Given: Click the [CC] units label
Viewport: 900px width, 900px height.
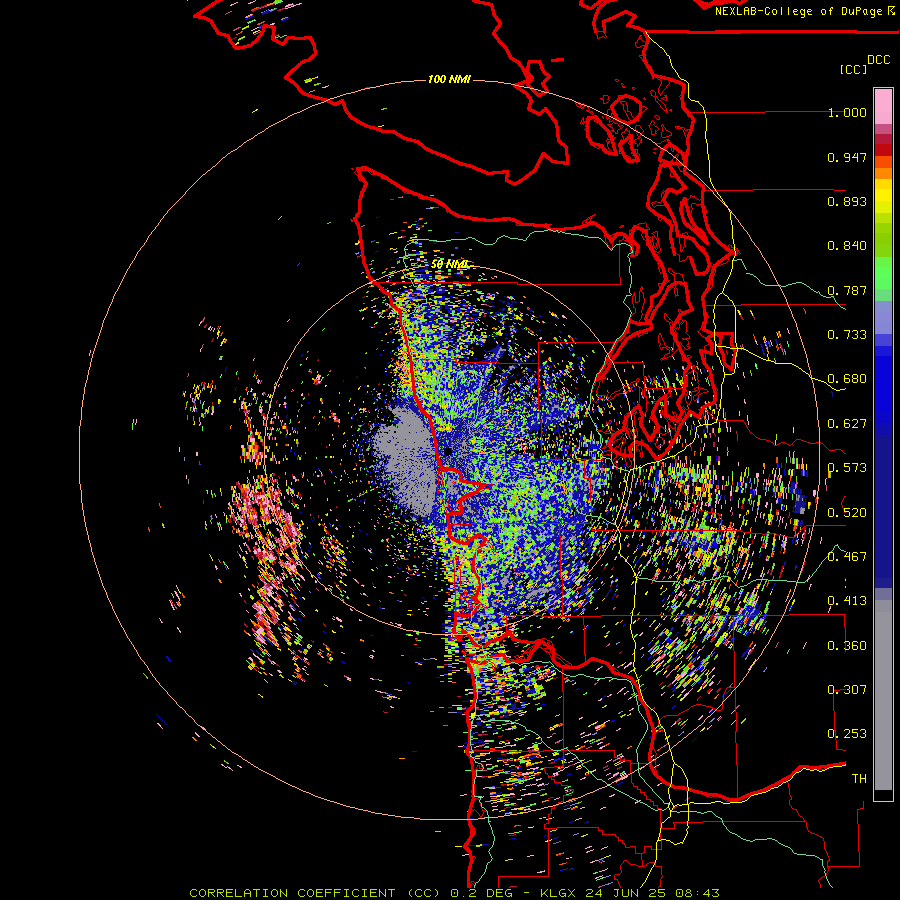Looking at the screenshot, I should click(x=853, y=69).
